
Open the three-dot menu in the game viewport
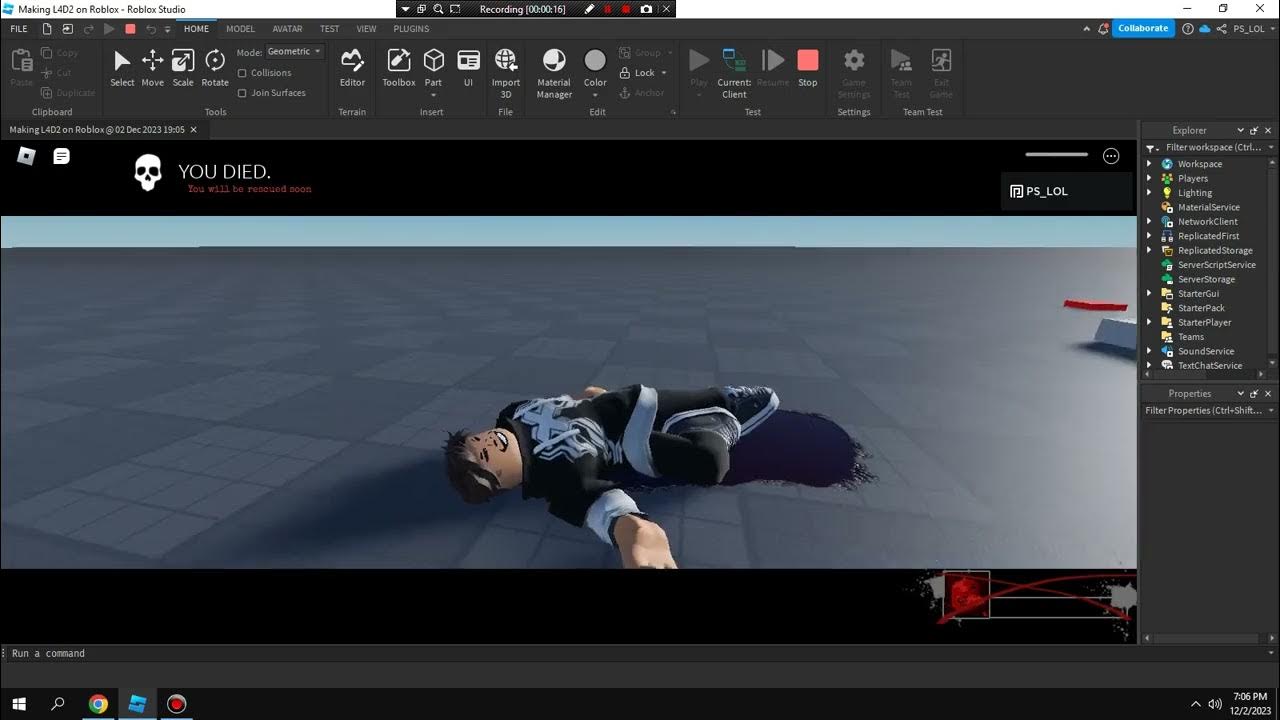pyautogui.click(x=1111, y=155)
